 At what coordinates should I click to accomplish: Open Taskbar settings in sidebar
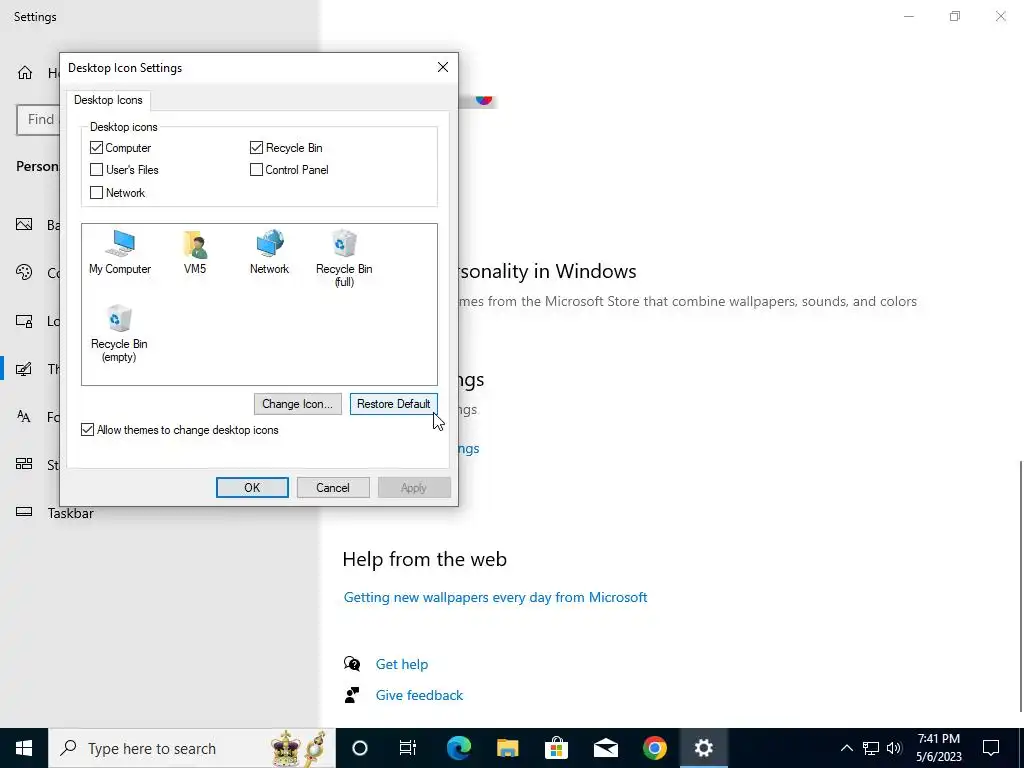(71, 513)
